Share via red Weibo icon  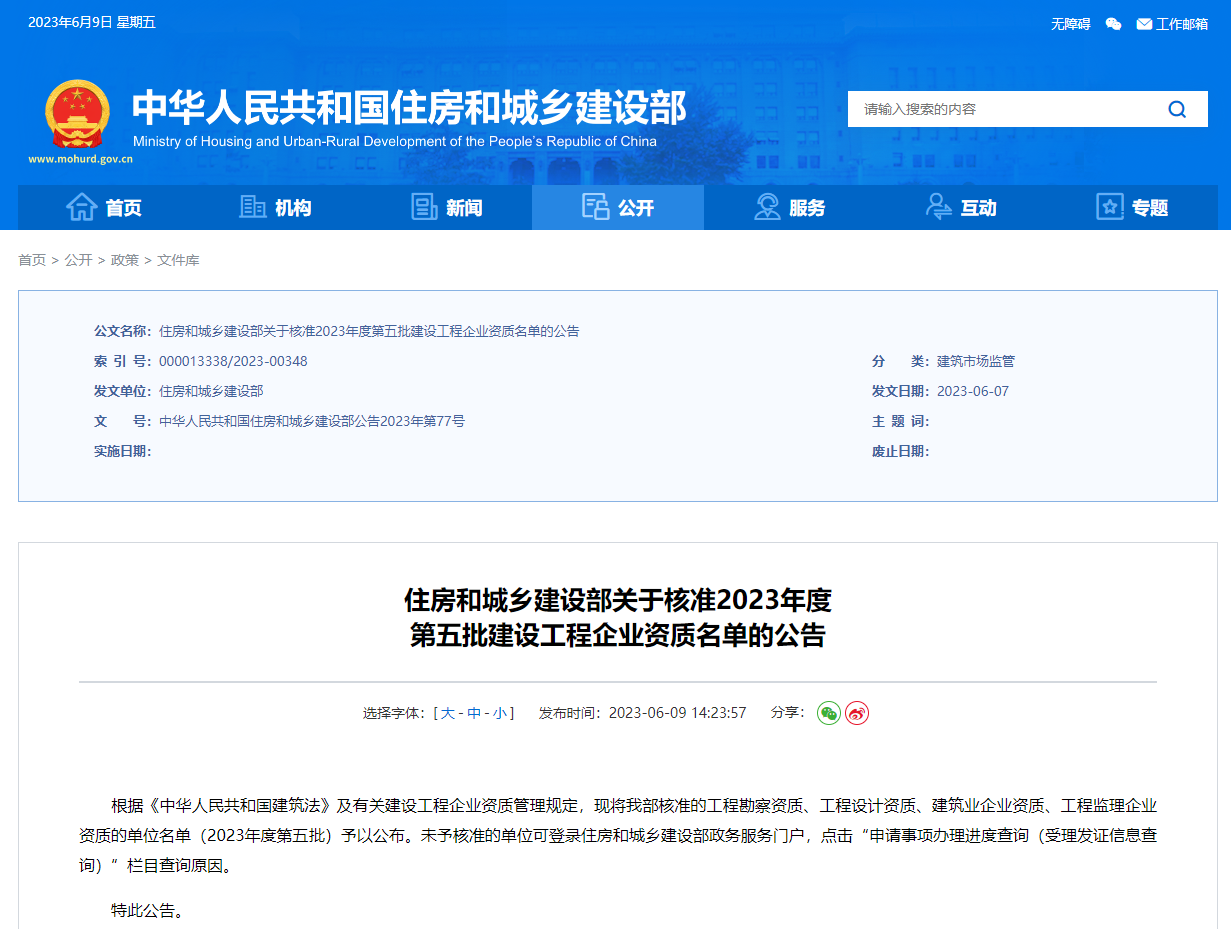pyautogui.click(x=857, y=713)
